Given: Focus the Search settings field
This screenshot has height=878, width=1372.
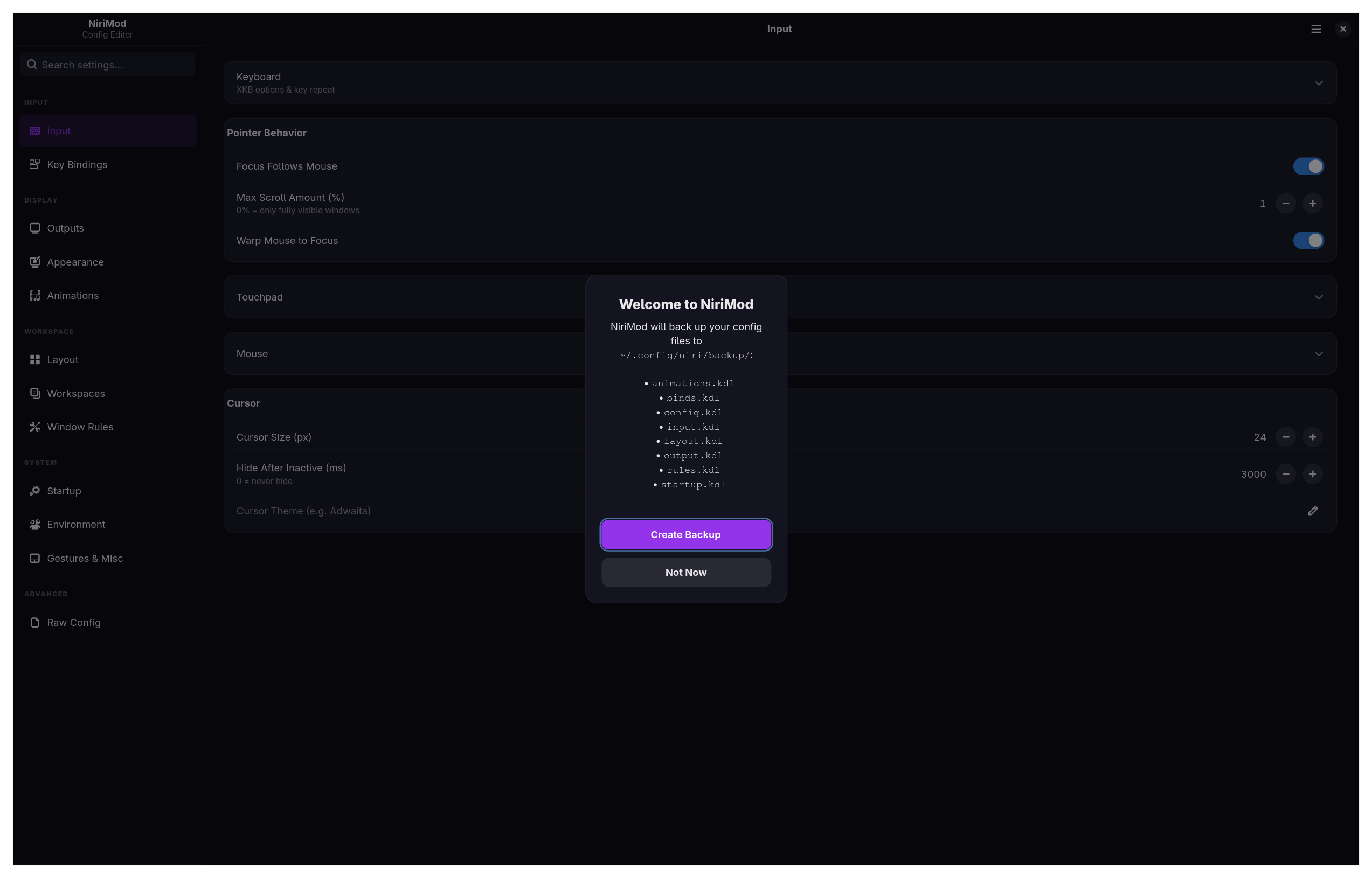Looking at the screenshot, I should pyautogui.click(x=108, y=65).
